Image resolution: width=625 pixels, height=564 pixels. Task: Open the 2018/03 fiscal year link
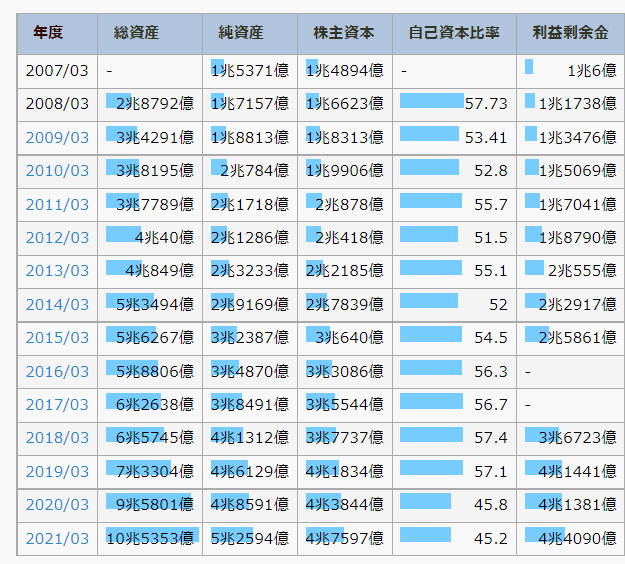(57, 438)
